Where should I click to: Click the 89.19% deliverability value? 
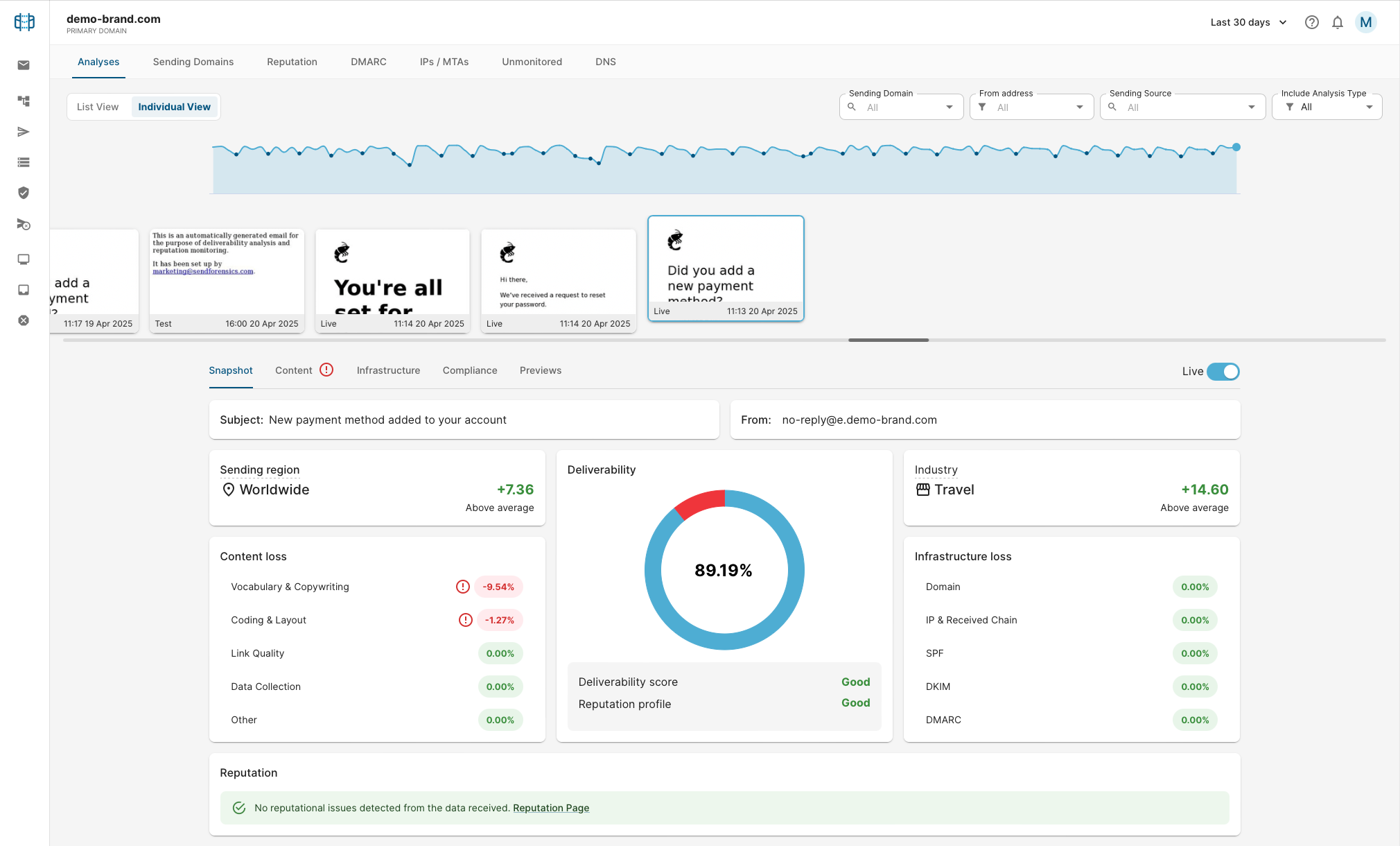coord(724,570)
